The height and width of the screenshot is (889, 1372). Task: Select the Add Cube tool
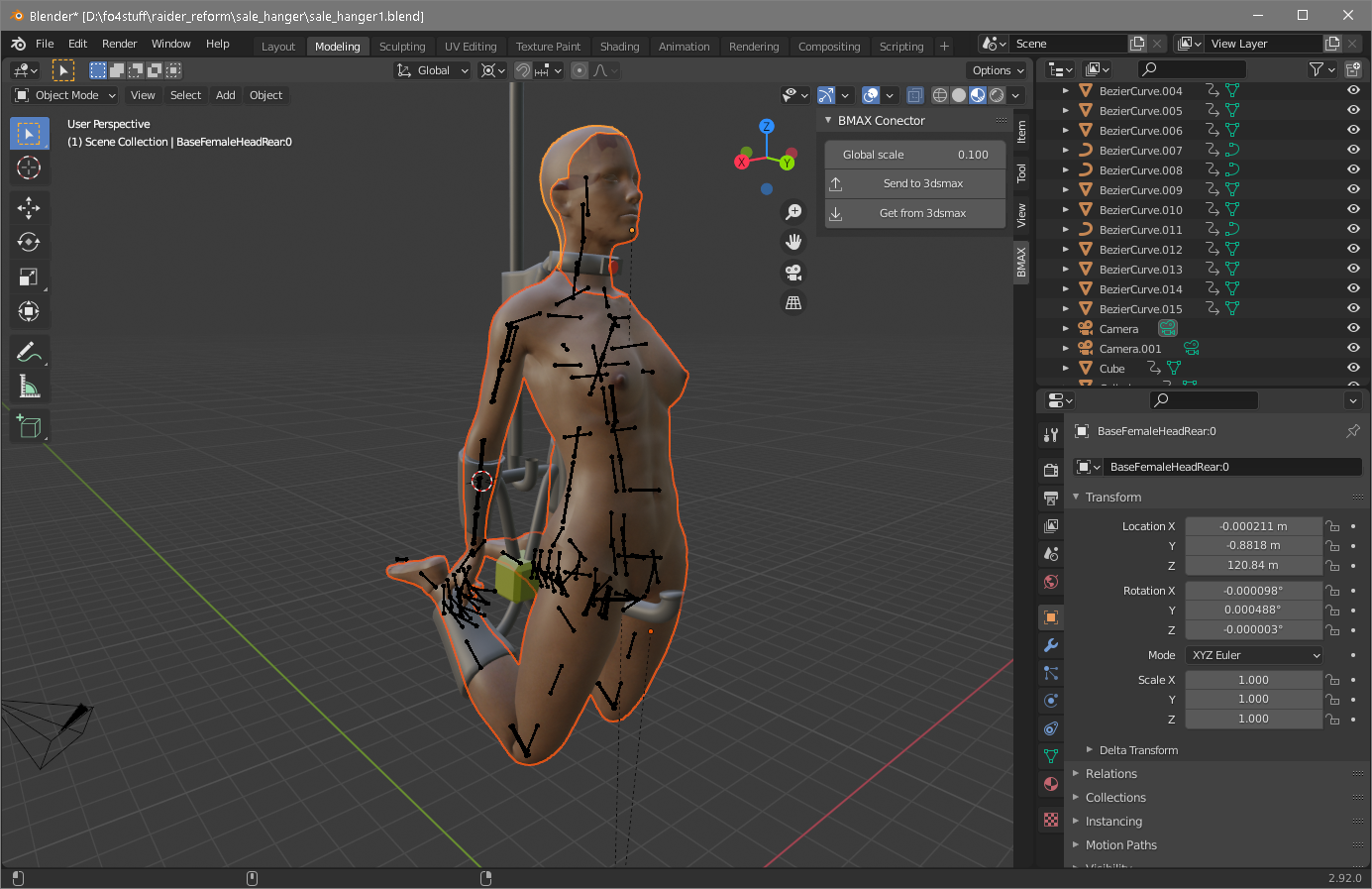29,426
